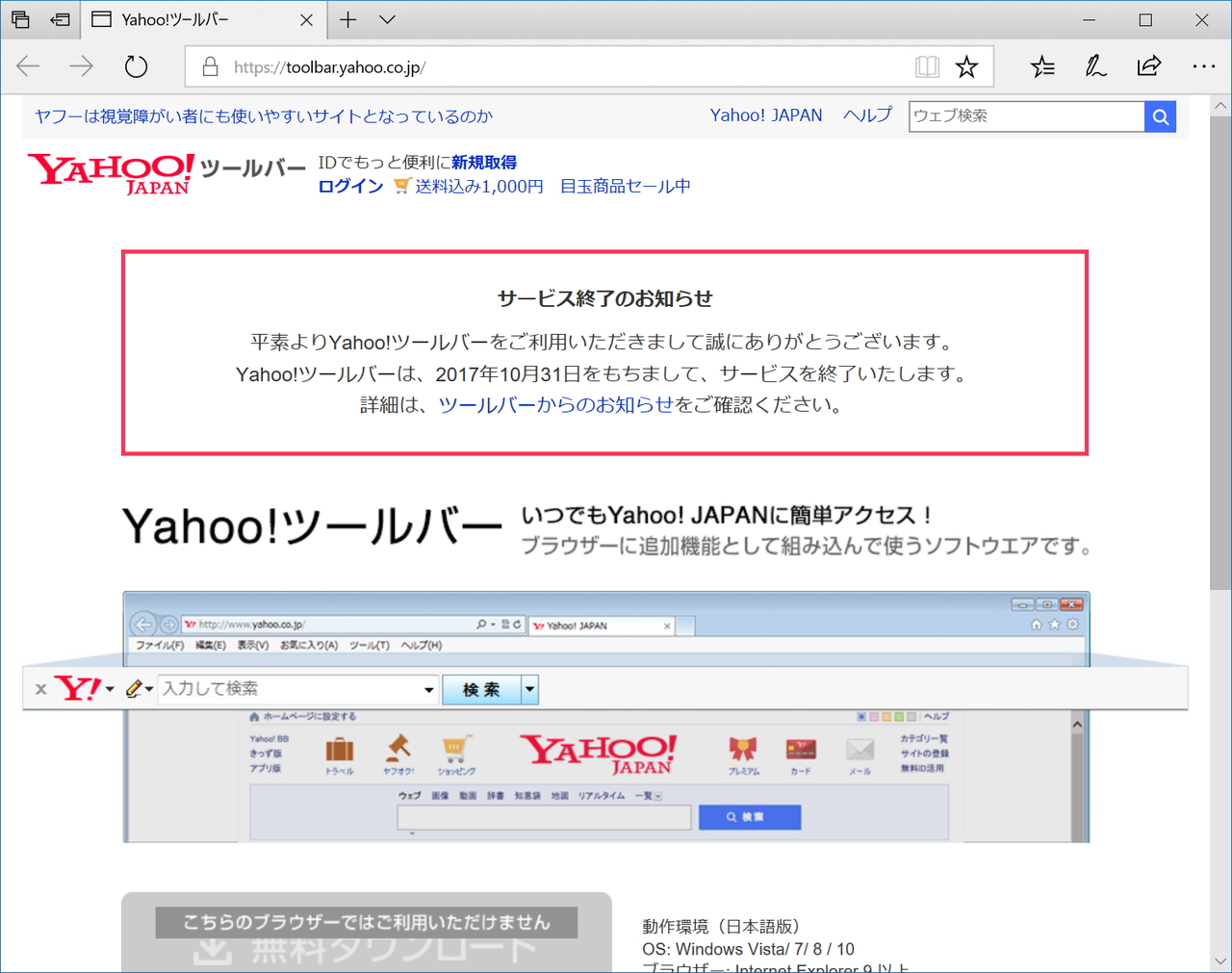Click the pencil highlight icon on the toolbar

136,689
